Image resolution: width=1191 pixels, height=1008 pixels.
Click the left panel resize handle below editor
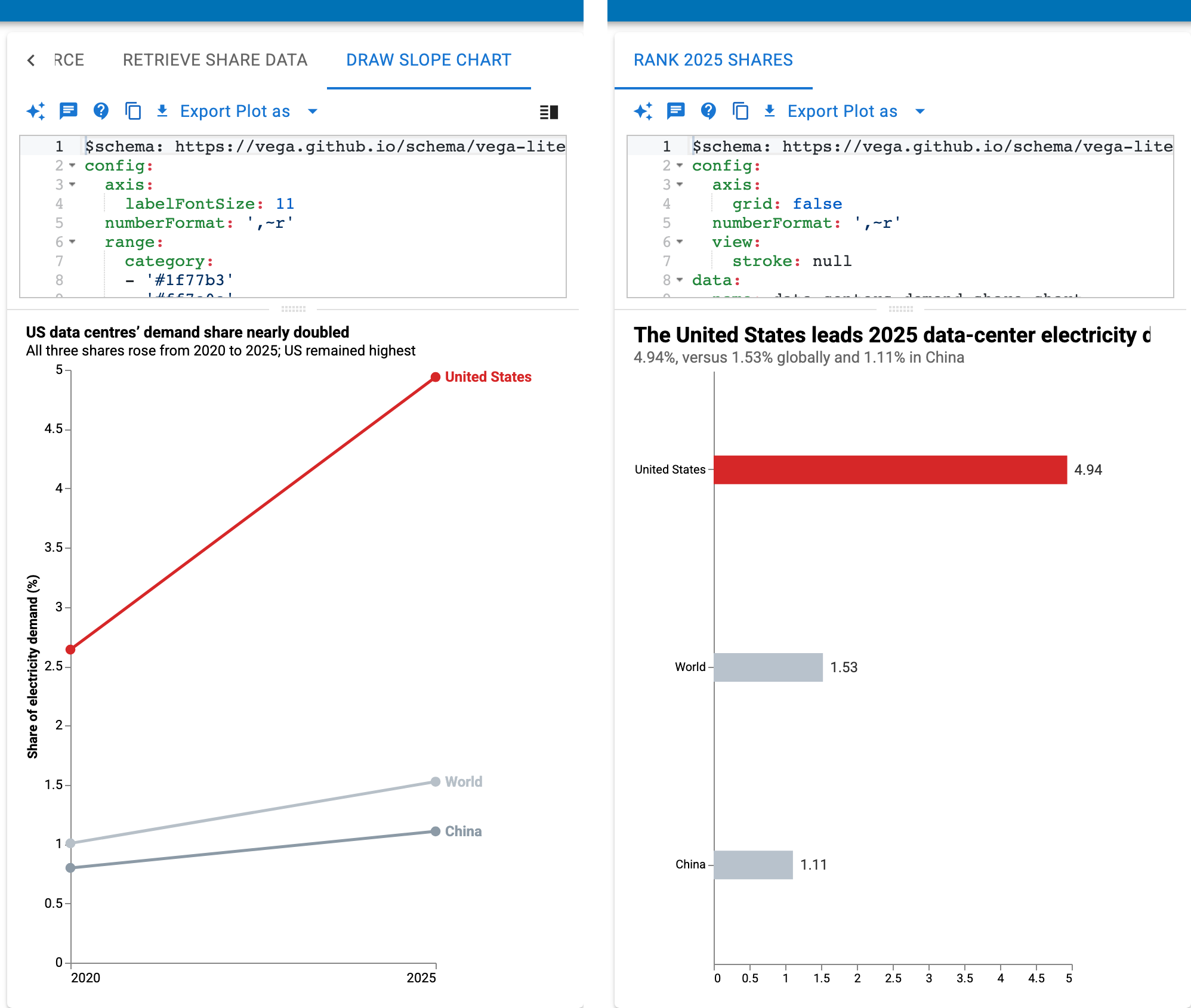293,309
